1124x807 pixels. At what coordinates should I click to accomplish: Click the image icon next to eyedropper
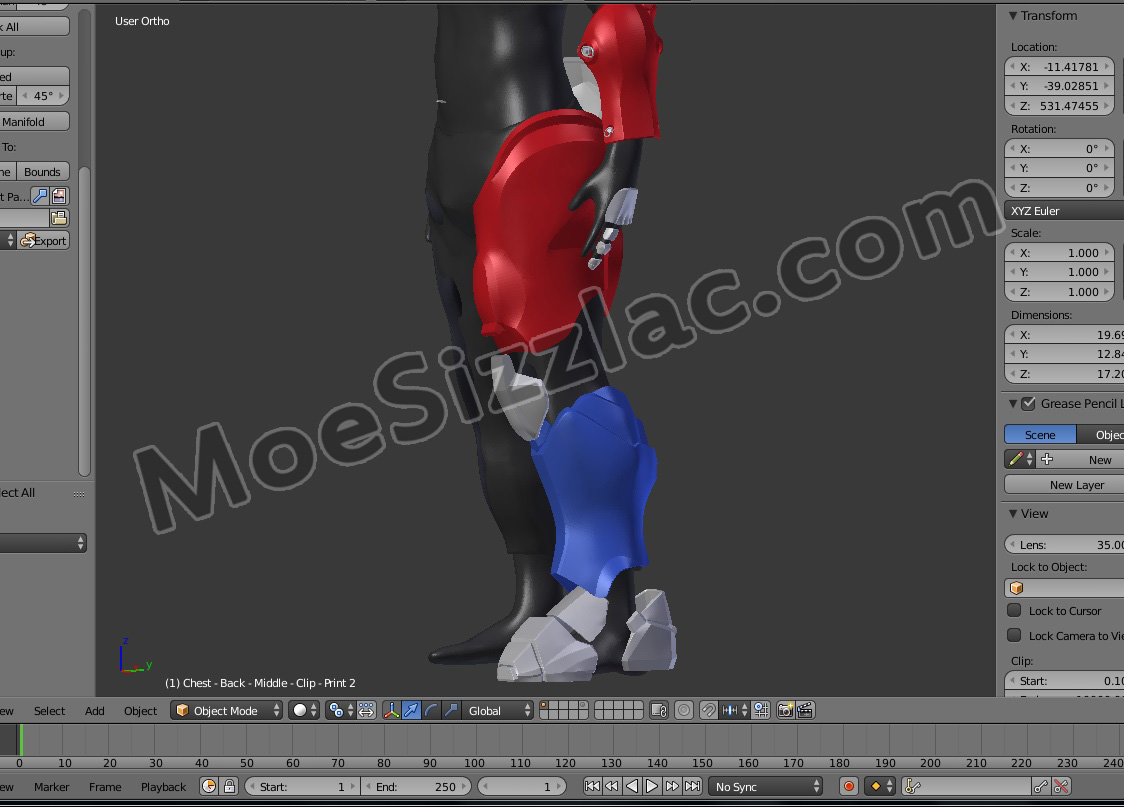(x=59, y=196)
